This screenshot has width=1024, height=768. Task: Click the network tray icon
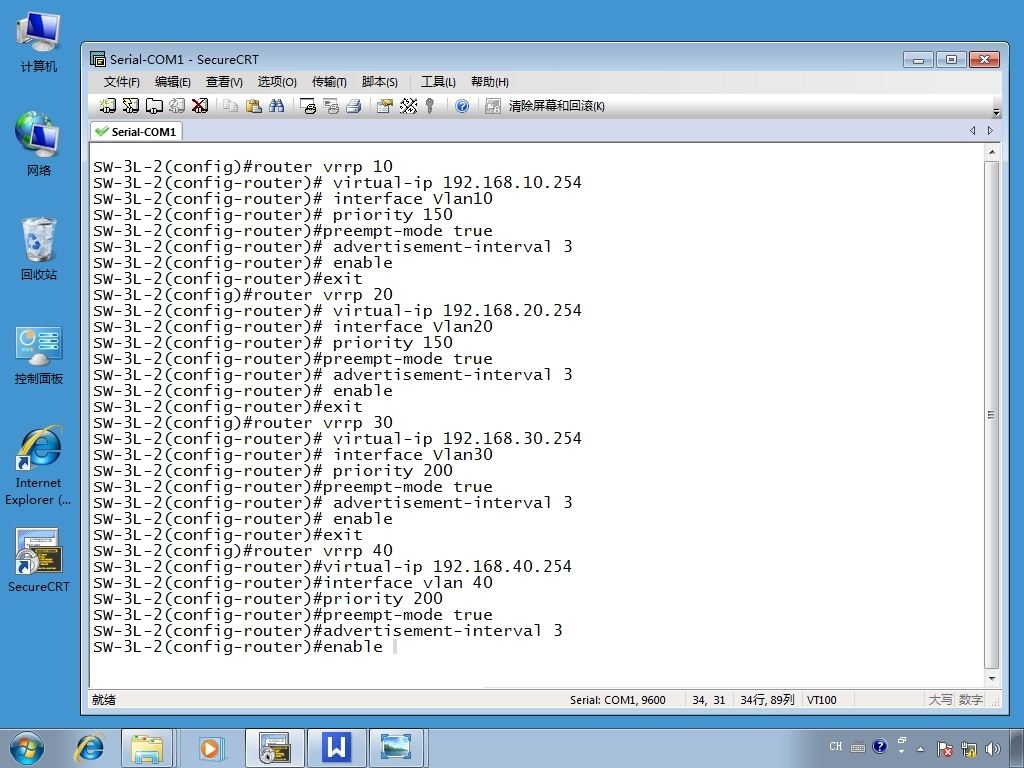(x=968, y=749)
